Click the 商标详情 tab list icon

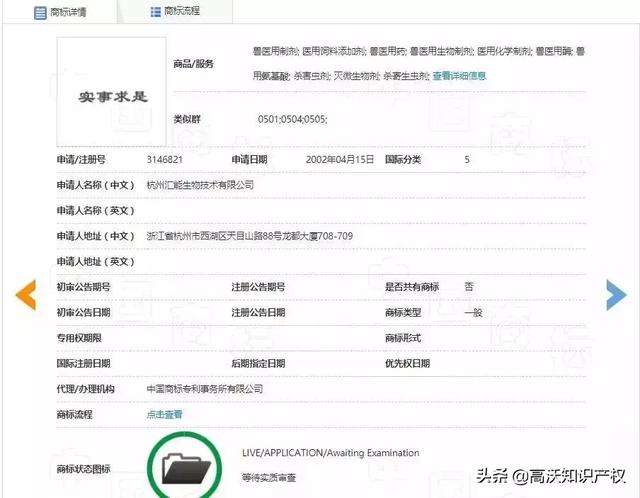[40, 13]
